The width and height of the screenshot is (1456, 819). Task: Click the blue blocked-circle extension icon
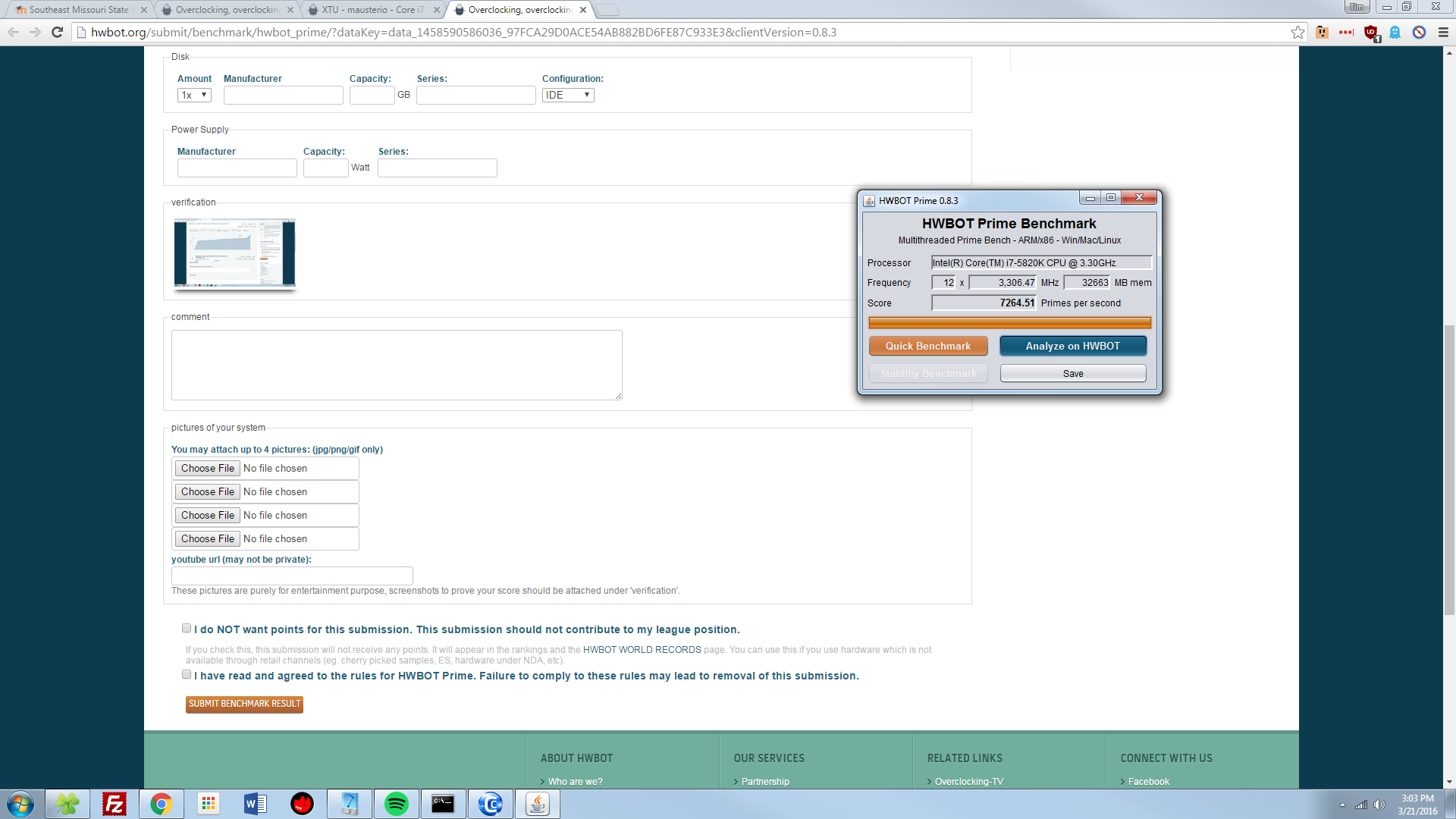click(x=1419, y=32)
